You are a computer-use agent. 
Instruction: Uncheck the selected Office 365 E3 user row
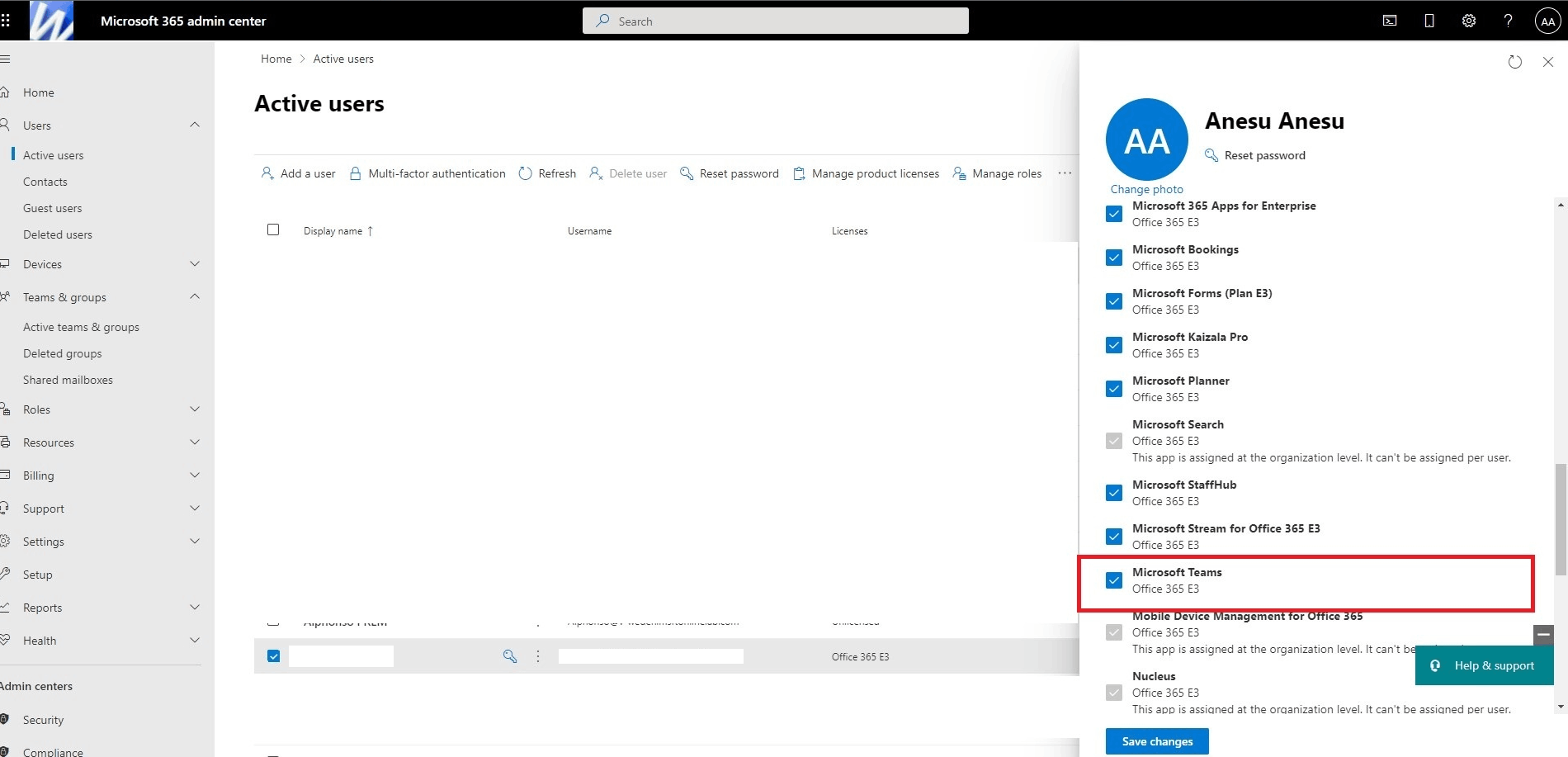tap(273, 656)
